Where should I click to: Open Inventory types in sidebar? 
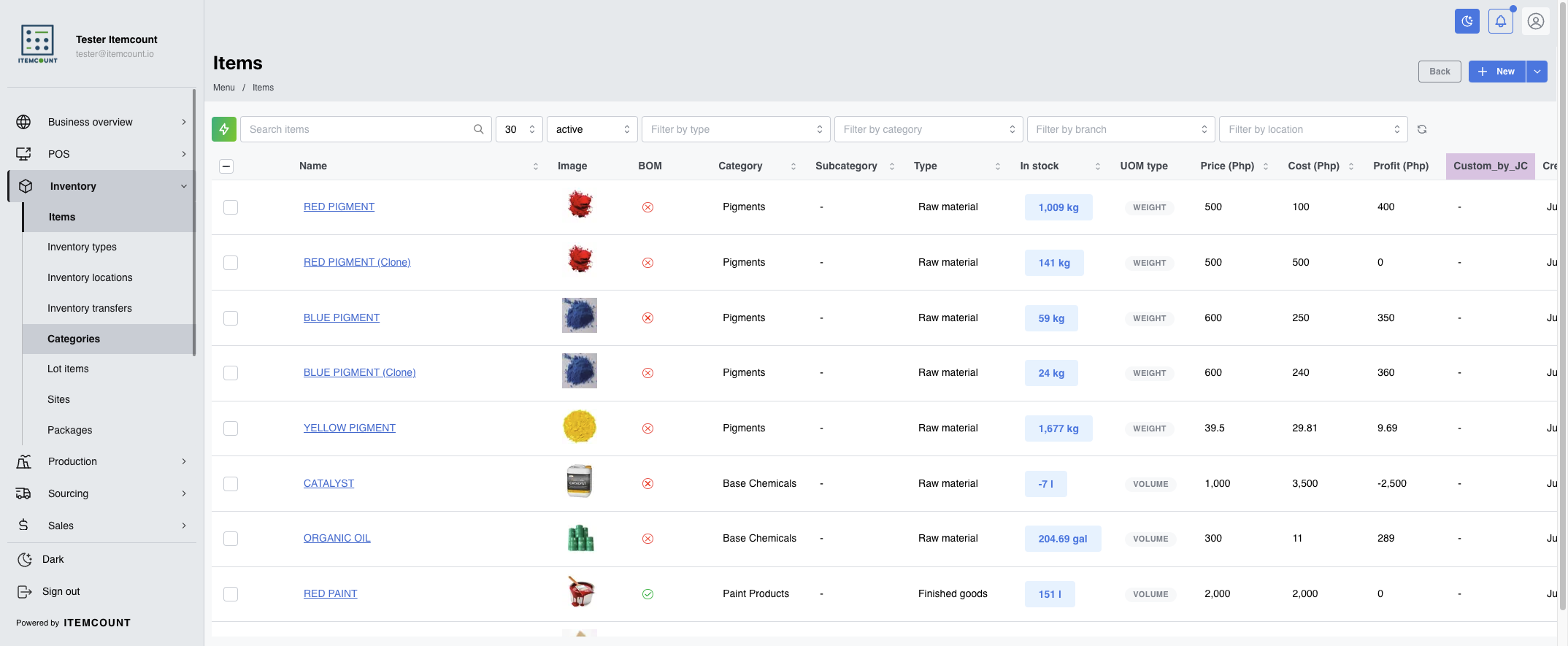coord(82,247)
